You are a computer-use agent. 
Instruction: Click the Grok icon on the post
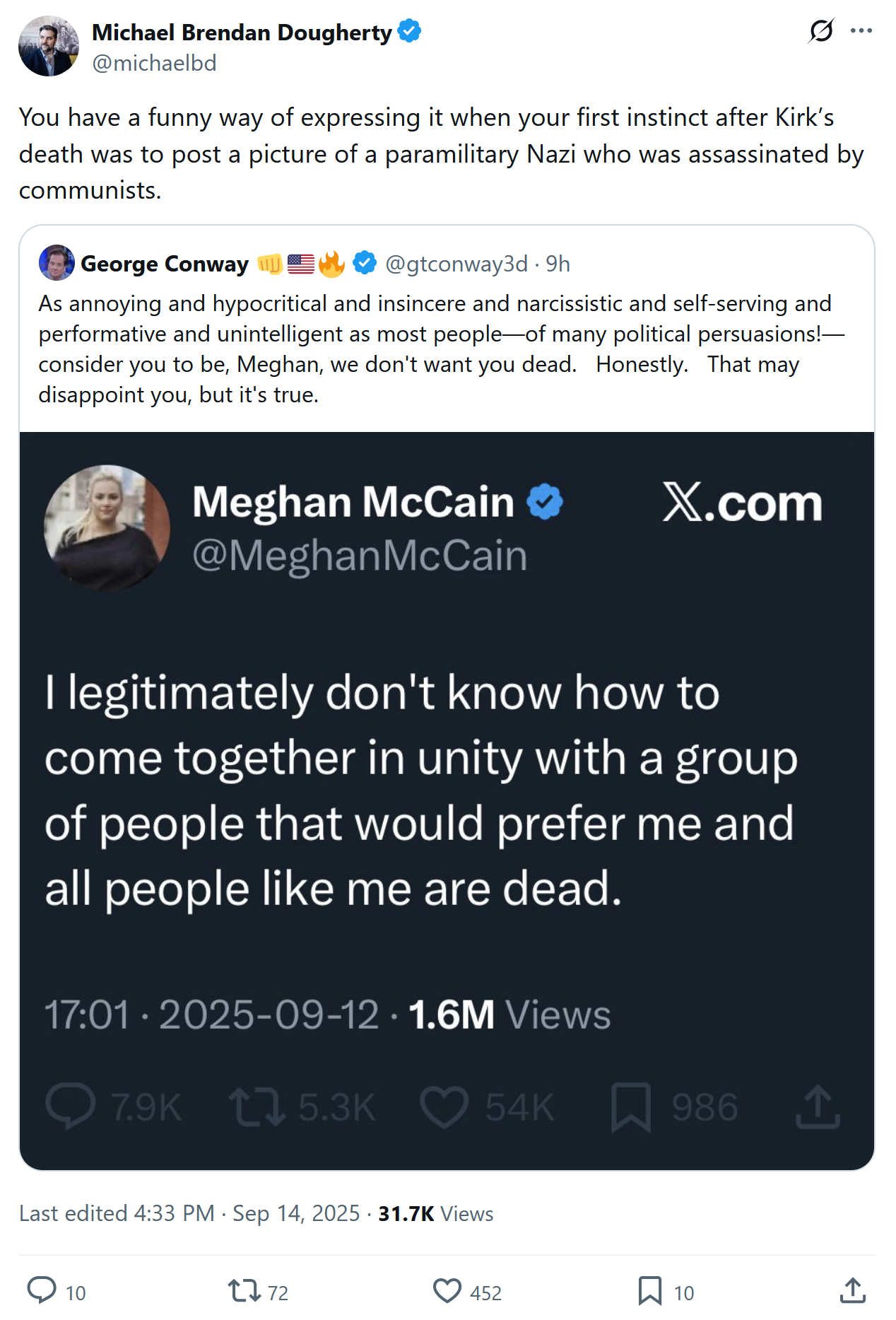tap(821, 30)
